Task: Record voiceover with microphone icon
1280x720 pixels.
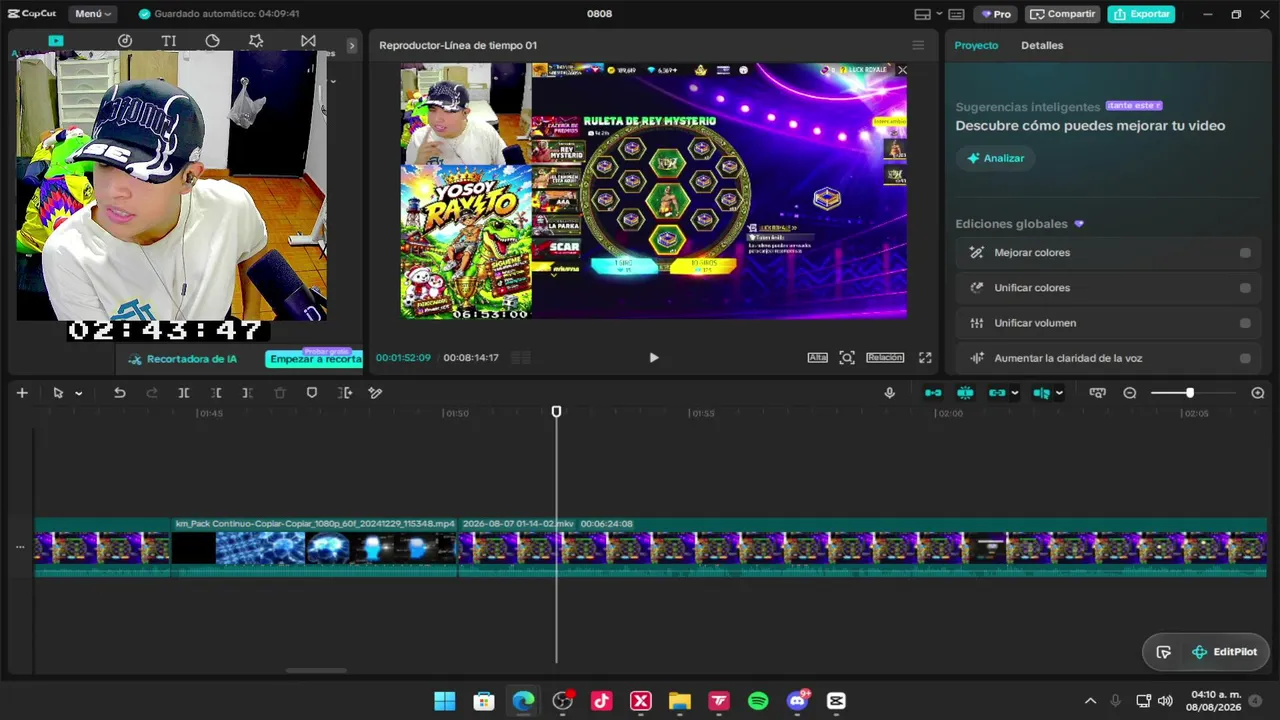Action: [889, 393]
